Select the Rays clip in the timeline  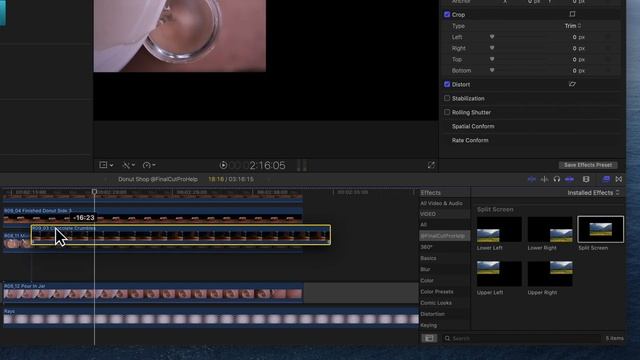(211, 317)
